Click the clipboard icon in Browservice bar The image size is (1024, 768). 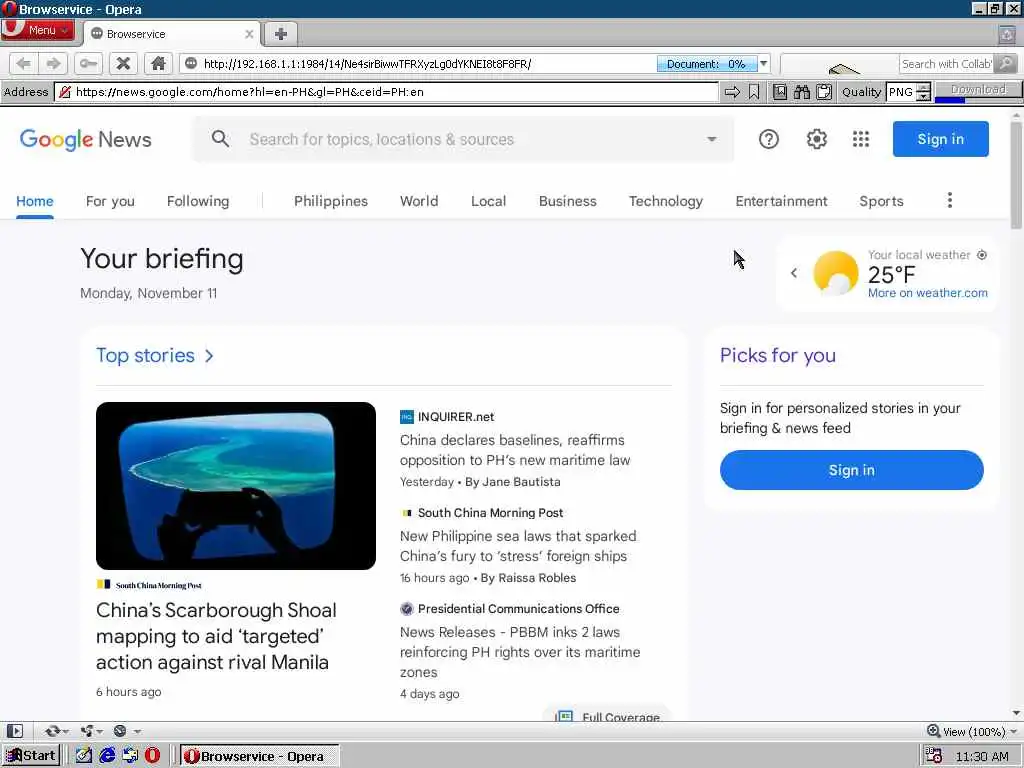pos(824,92)
